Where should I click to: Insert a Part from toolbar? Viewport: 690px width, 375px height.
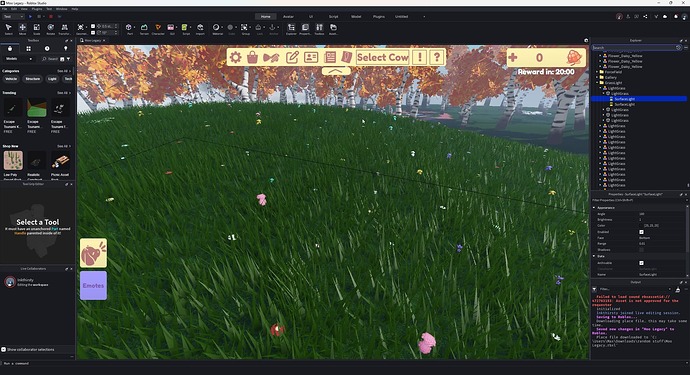(x=129, y=29)
